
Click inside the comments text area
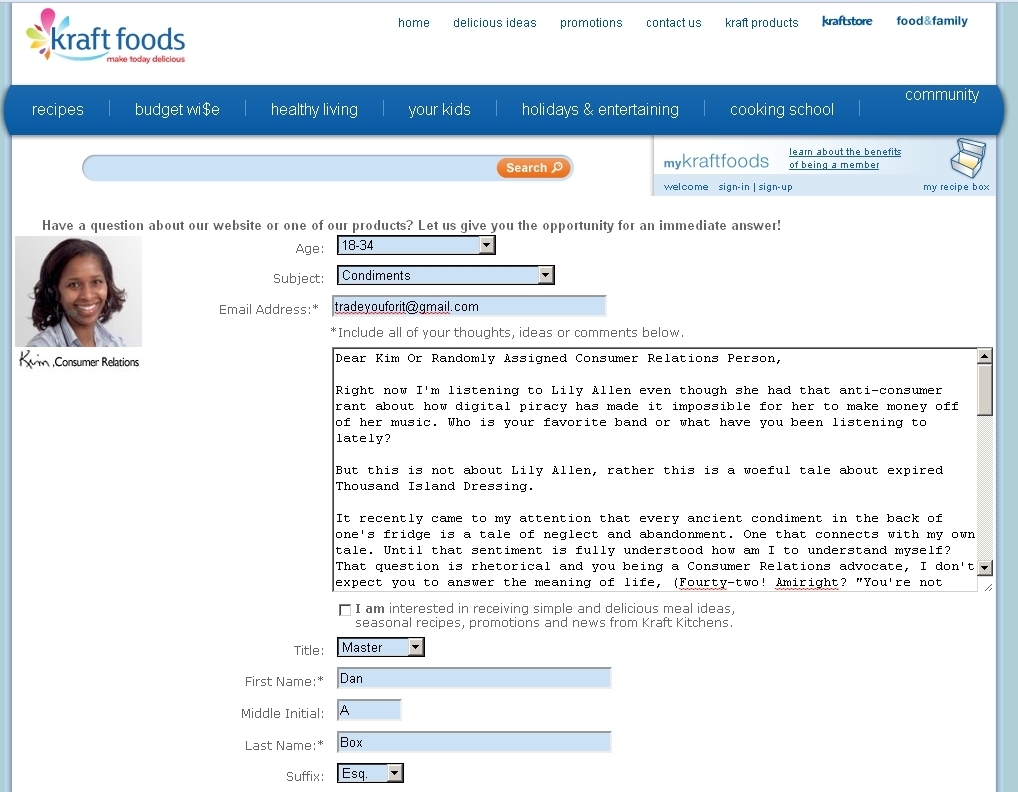click(x=654, y=469)
